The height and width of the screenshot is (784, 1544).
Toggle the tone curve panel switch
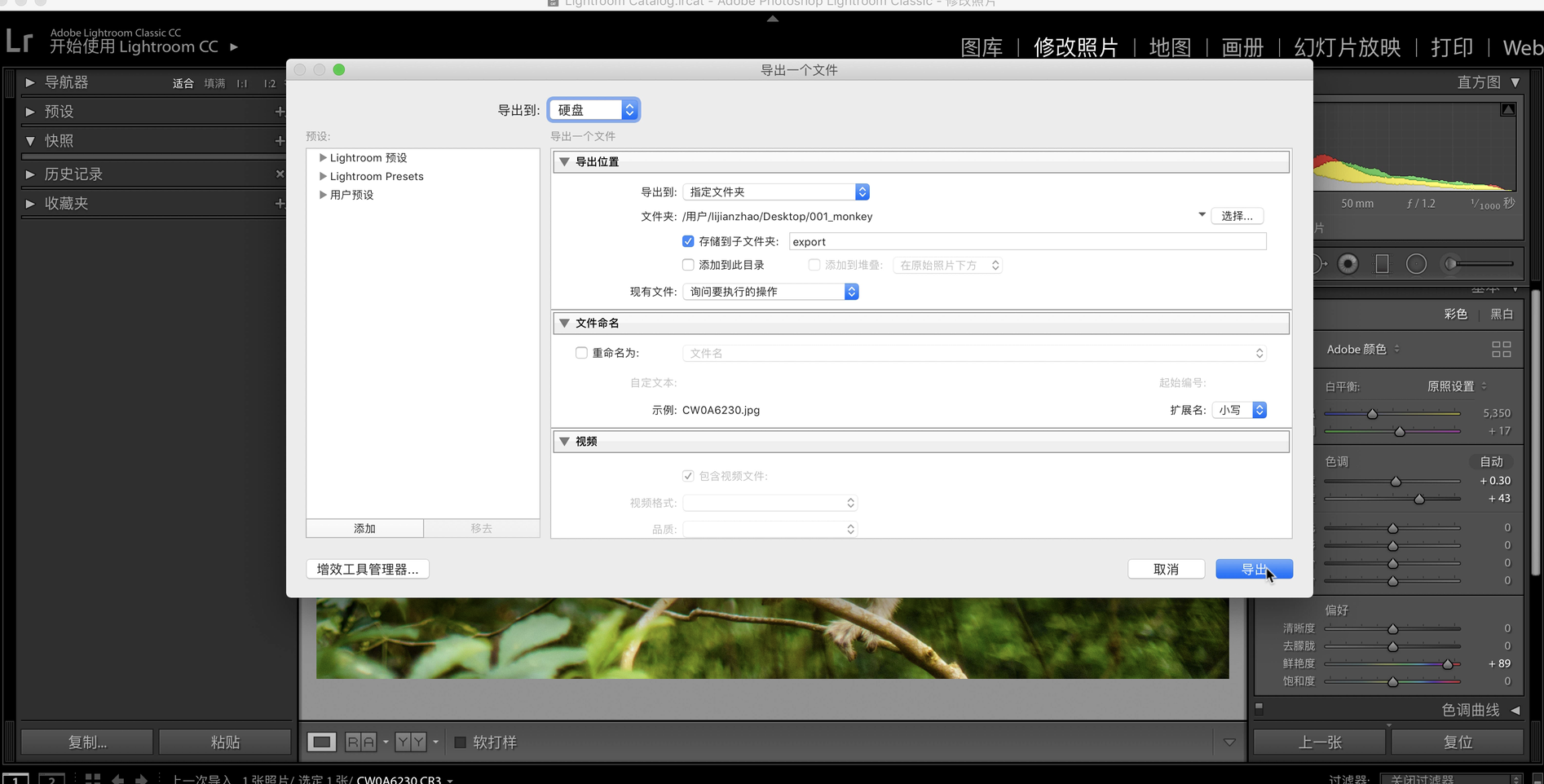coord(1259,709)
